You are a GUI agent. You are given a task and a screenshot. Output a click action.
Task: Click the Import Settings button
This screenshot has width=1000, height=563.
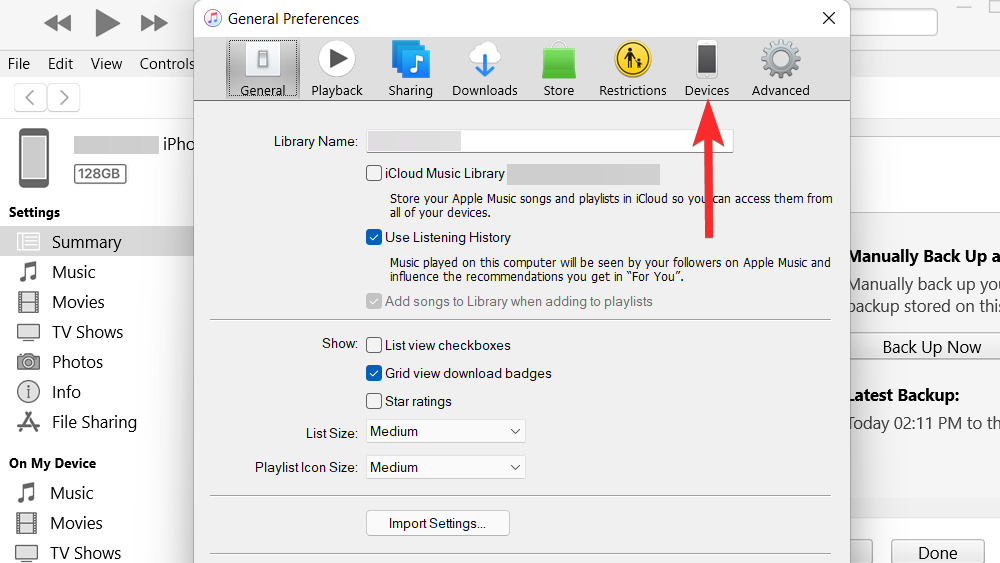pyautogui.click(x=437, y=523)
